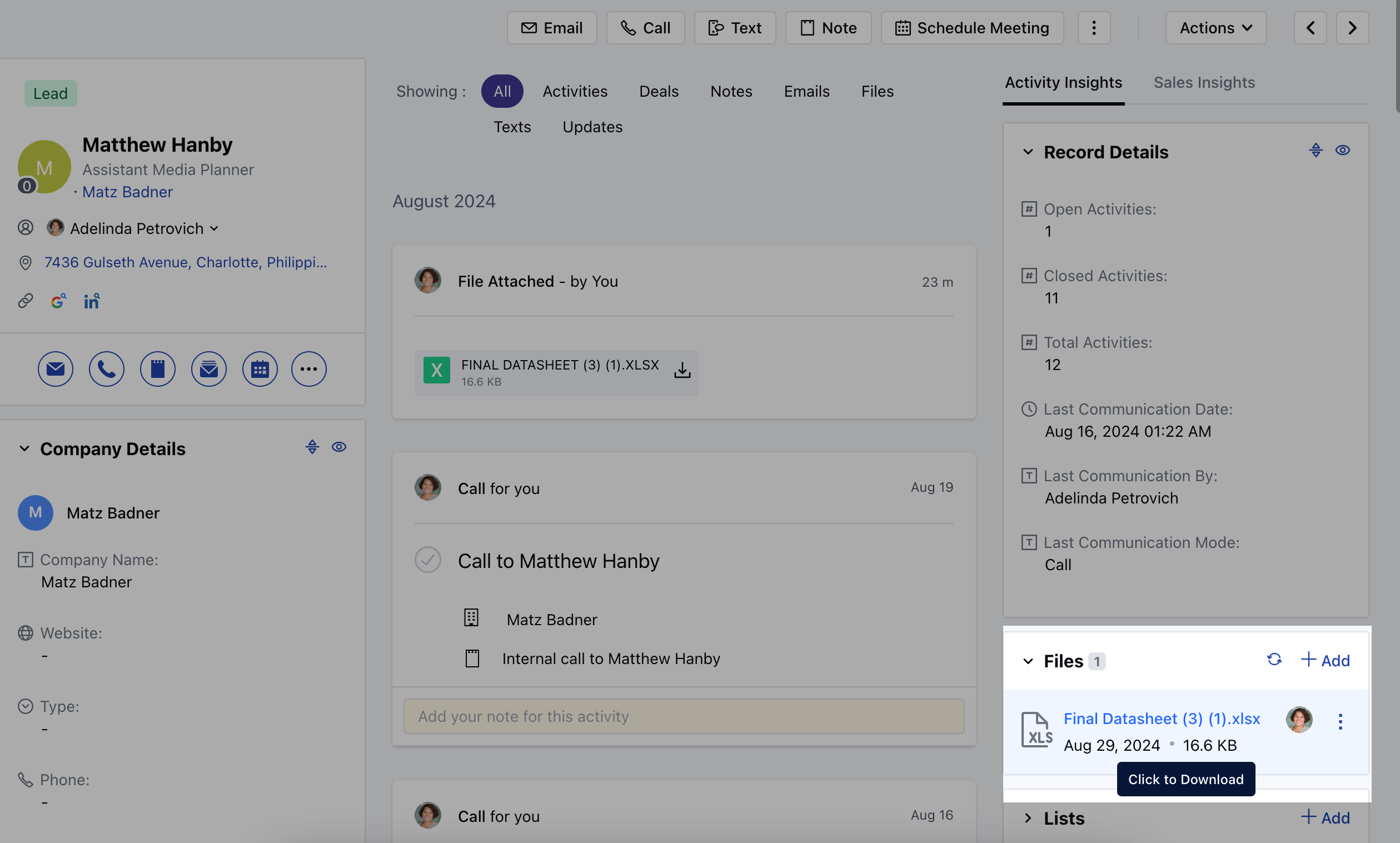Image resolution: width=1400 pixels, height=843 pixels.
Task: Click the owner person icon
Action: (x=26, y=228)
